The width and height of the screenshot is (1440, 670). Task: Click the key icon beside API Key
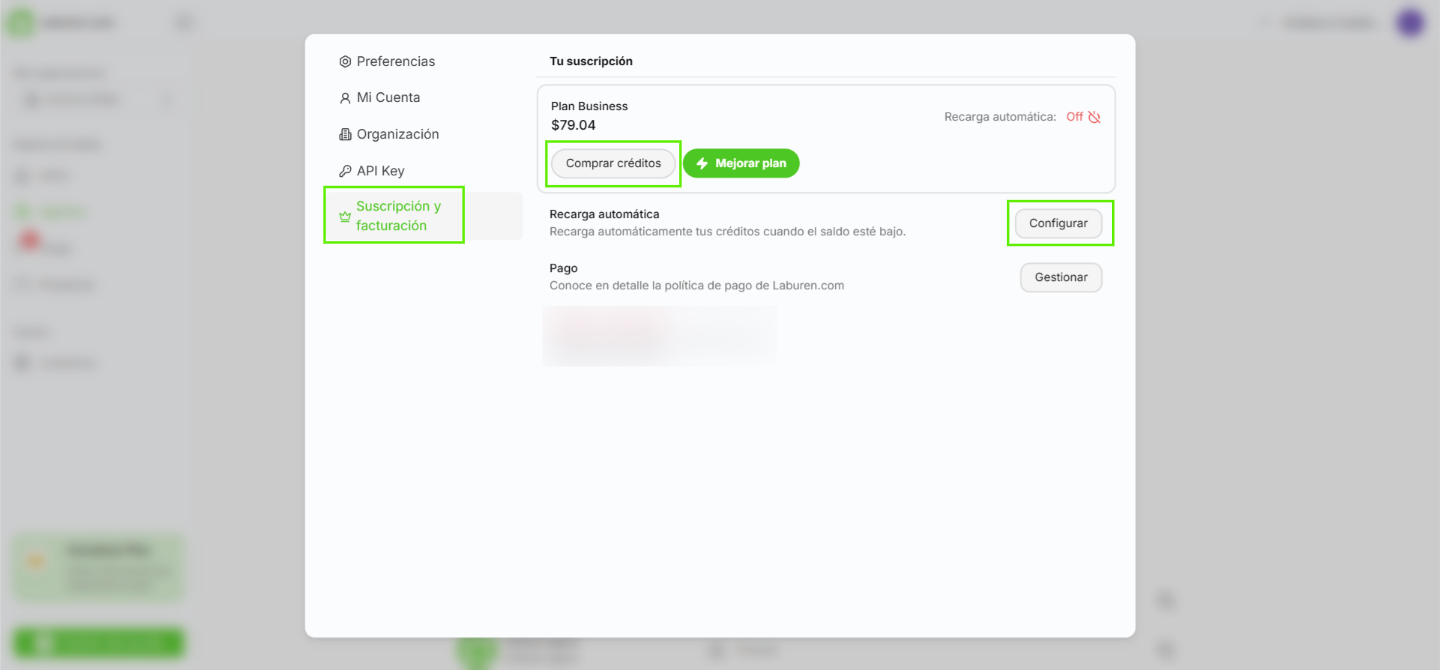click(x=345, y=171)
